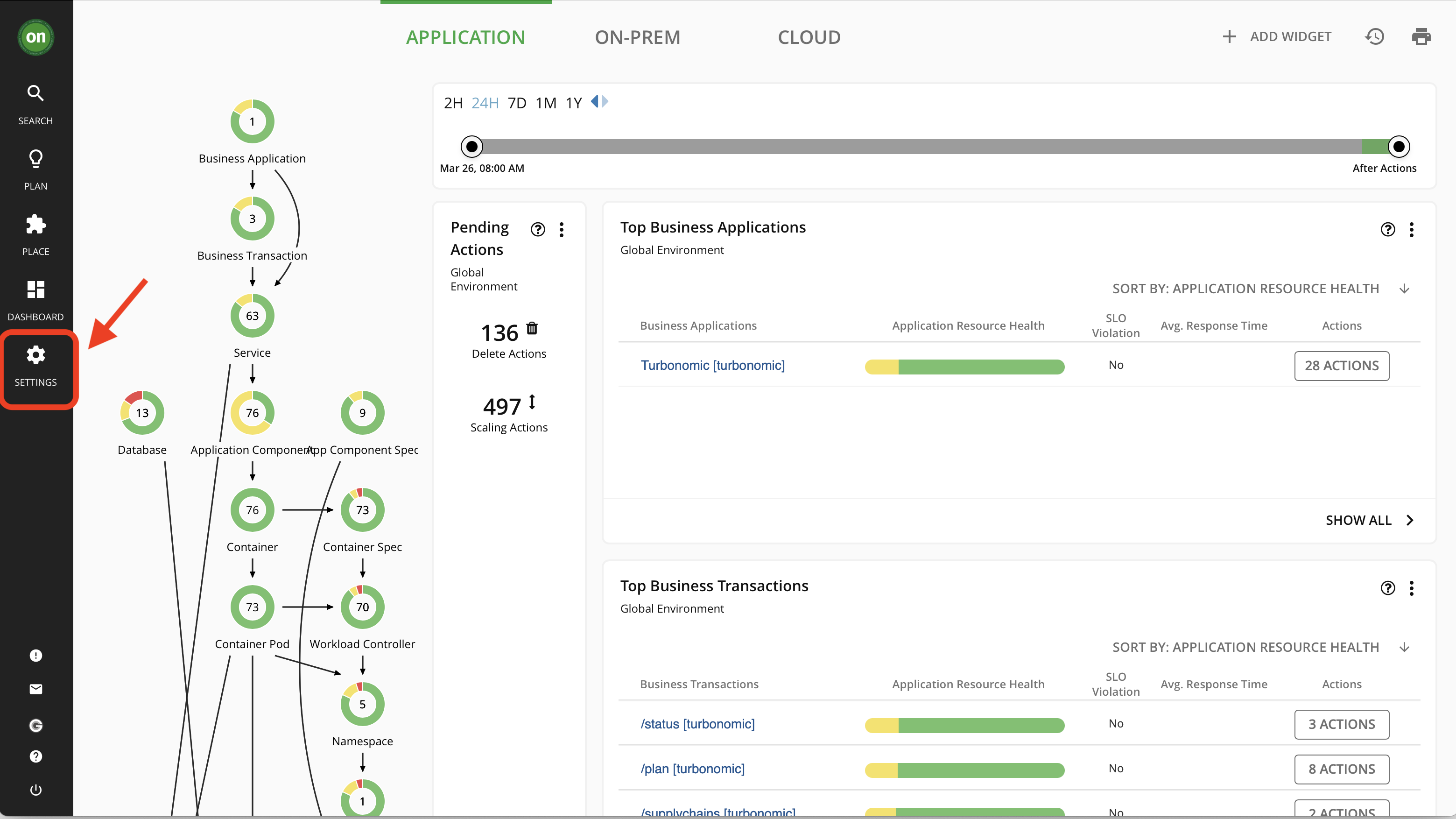1456x819 pixels.
Task: Click the After Actions timeline slider handle
Action: 1398,147
